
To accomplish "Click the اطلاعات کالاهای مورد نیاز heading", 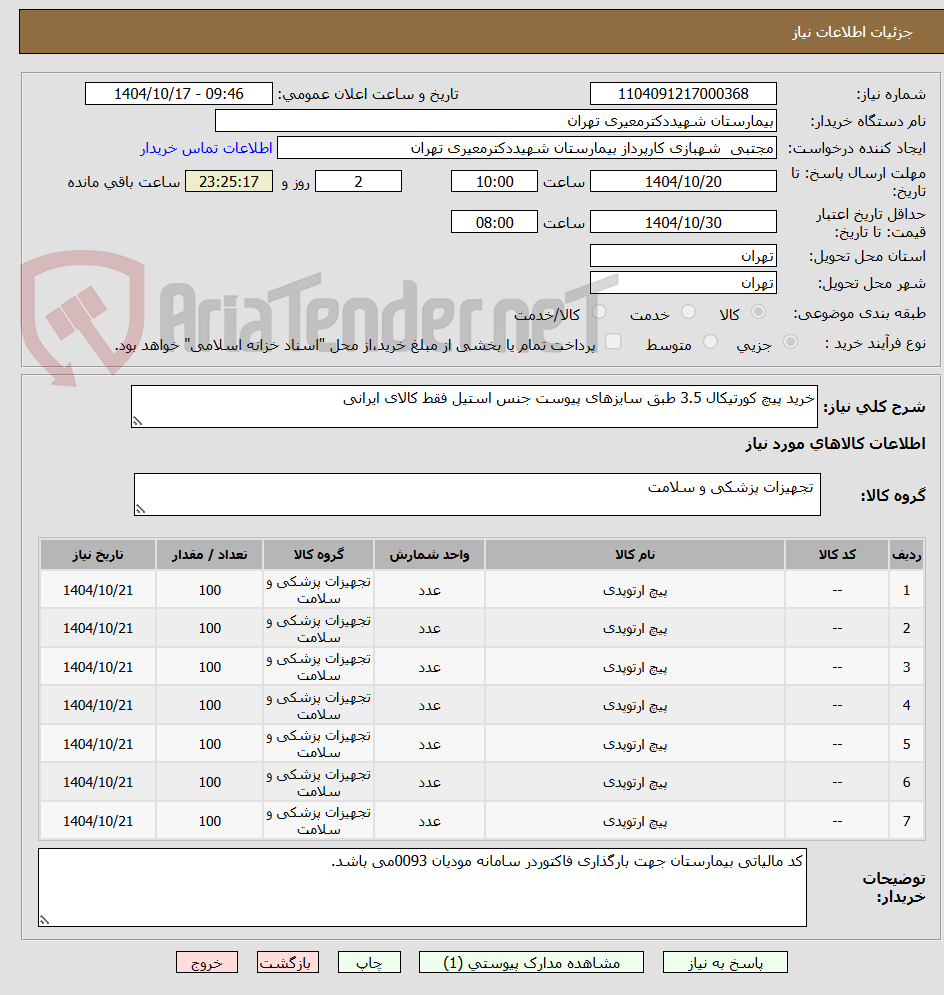I will tap(835, 444).
